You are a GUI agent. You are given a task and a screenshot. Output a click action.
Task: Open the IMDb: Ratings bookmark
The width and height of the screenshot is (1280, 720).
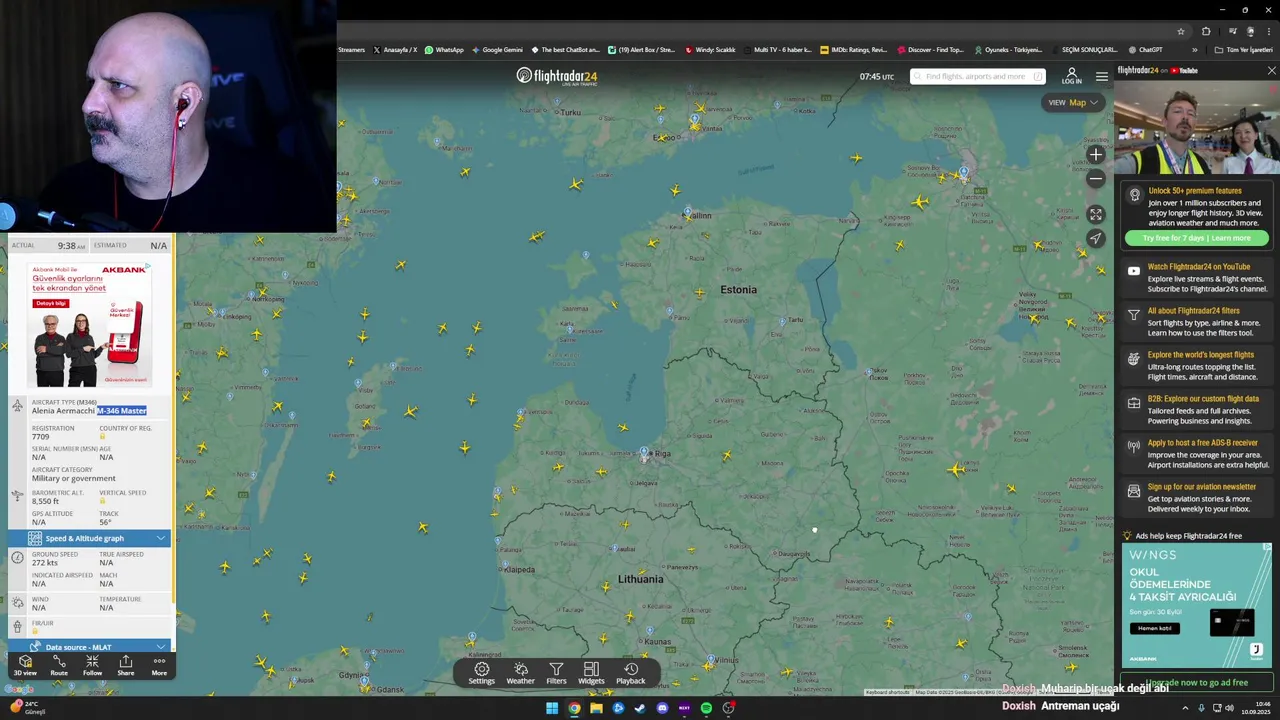(853, 50)
